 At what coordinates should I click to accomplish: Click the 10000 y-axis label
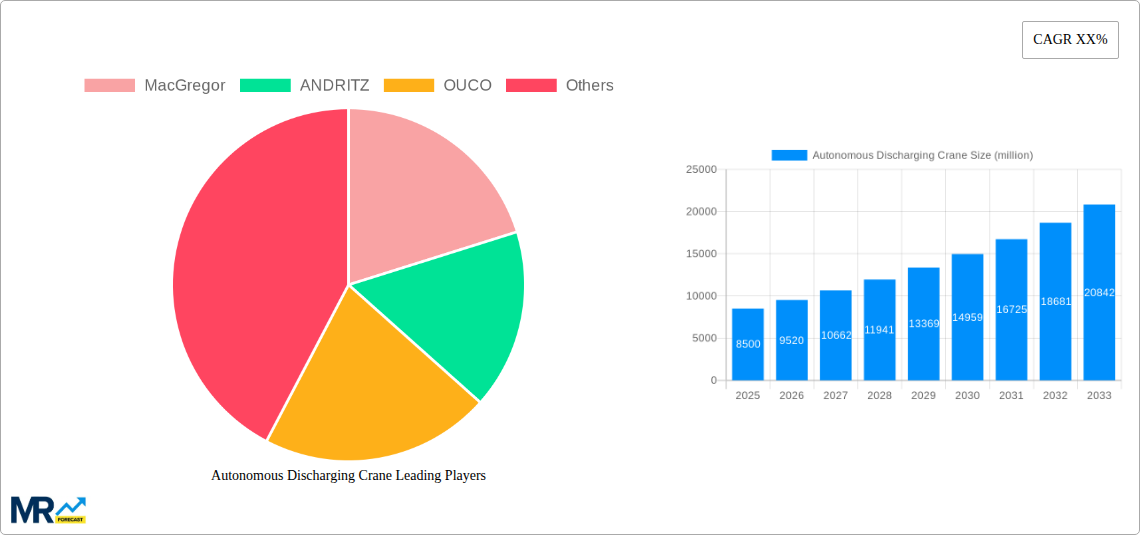pyautogui.click(x=701, y=296)
